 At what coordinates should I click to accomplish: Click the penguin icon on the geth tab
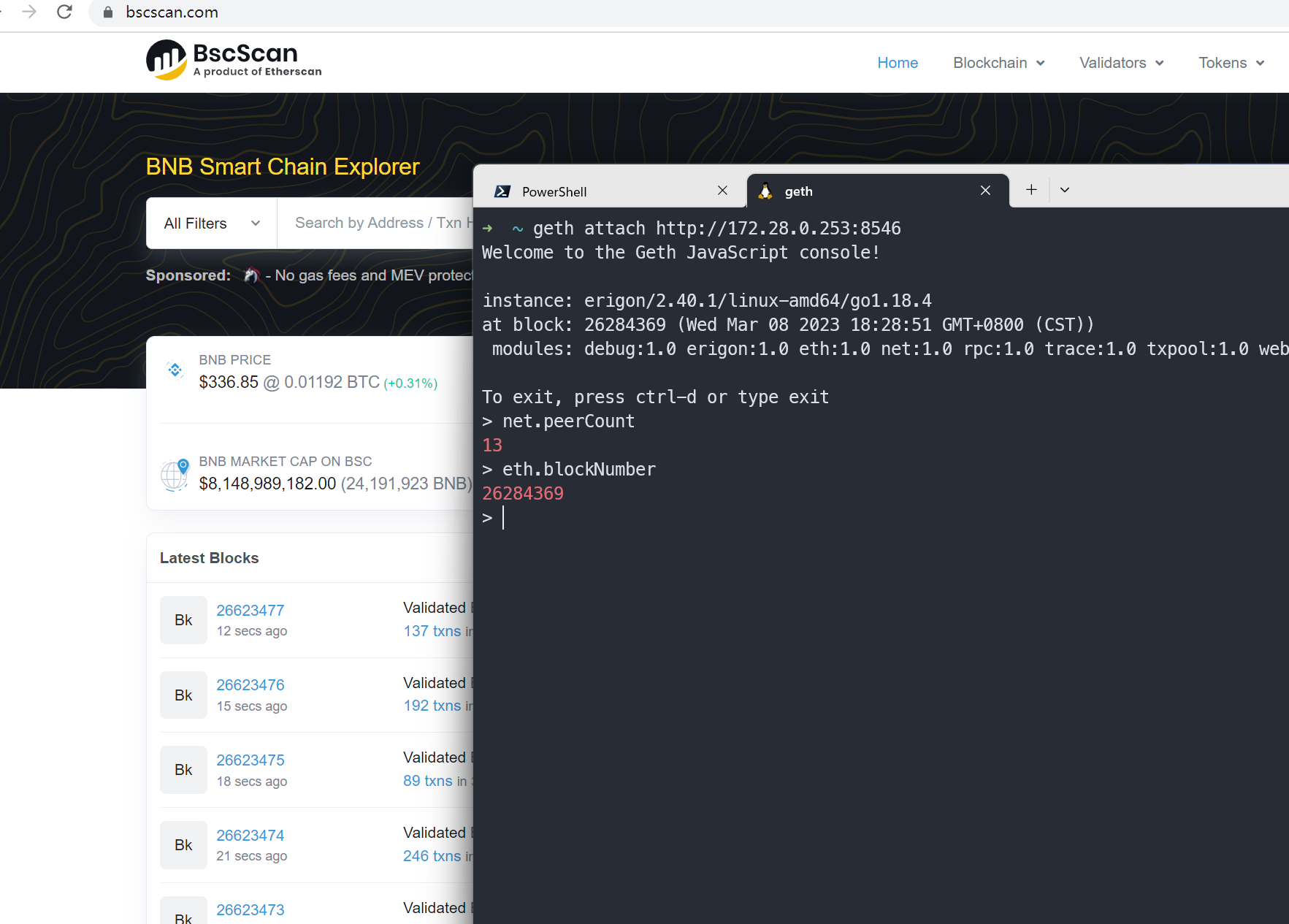click(765, 191)
